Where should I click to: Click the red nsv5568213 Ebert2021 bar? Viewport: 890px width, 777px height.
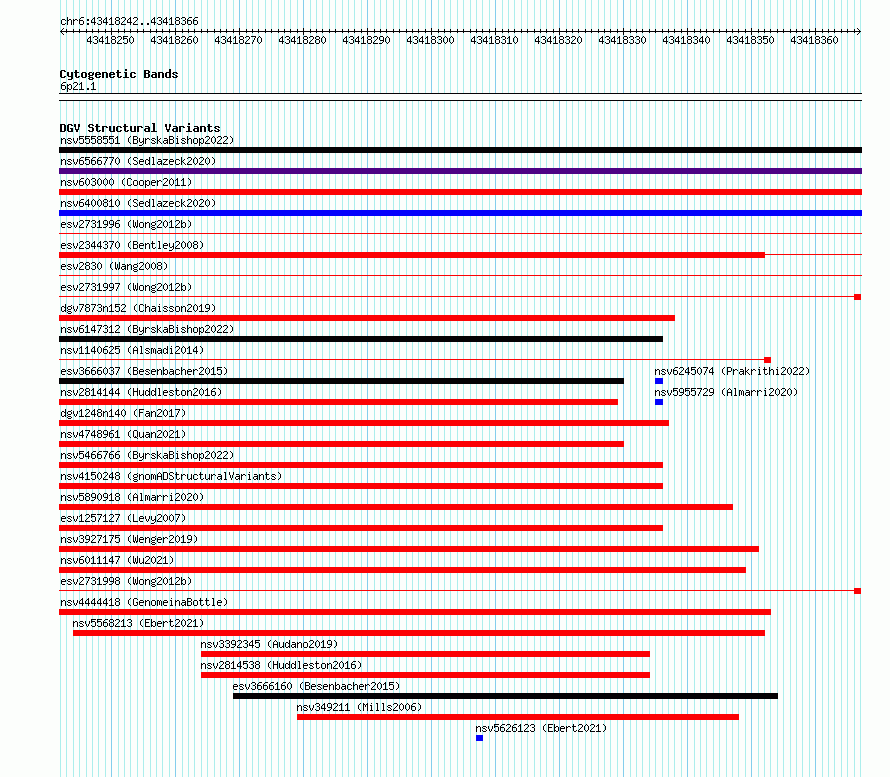pyautogui.click(x=419, y=633)
